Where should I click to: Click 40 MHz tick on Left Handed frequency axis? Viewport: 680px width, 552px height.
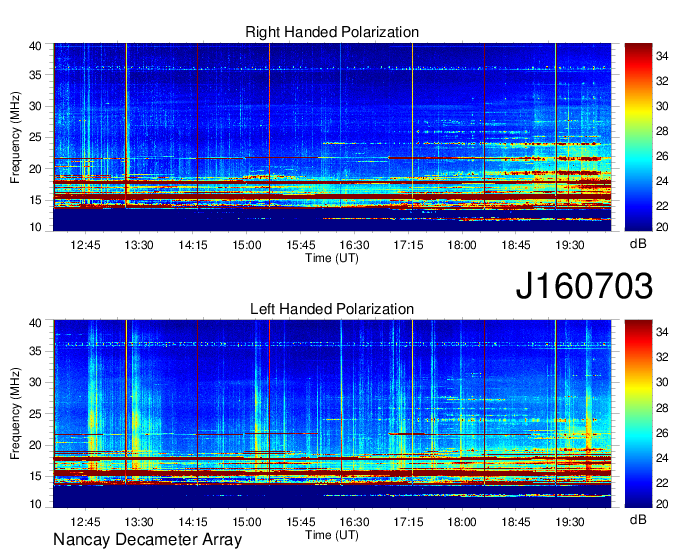pos(35,323)
